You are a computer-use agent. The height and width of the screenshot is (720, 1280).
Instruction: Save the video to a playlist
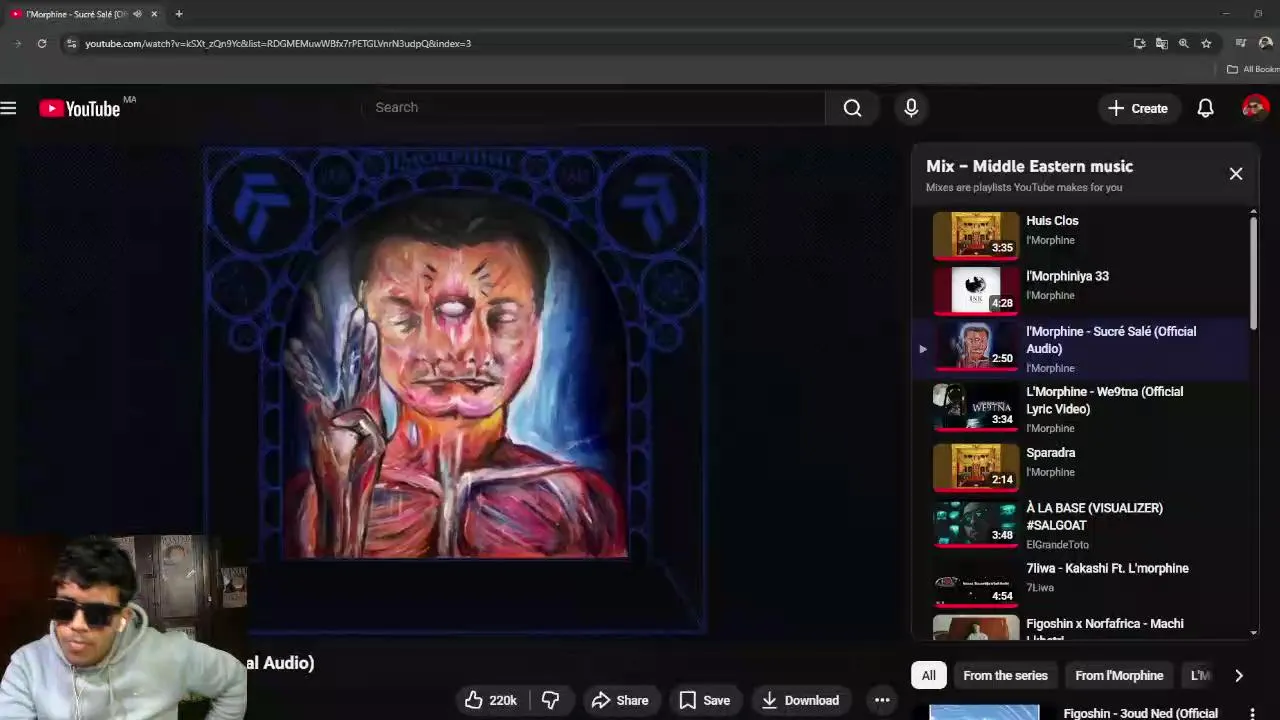pos(705,700)
